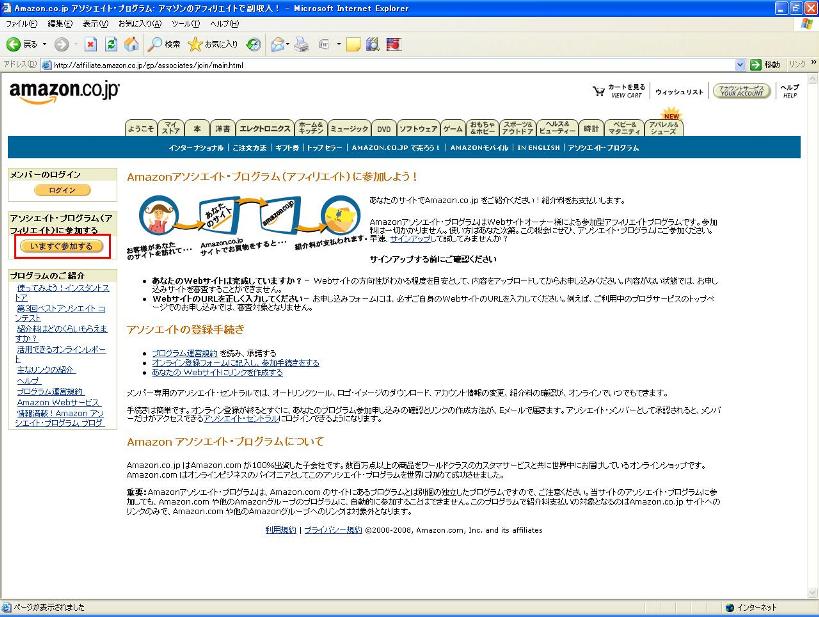
Task: Select the ソフトウェア tab
Action: (418, 129)
